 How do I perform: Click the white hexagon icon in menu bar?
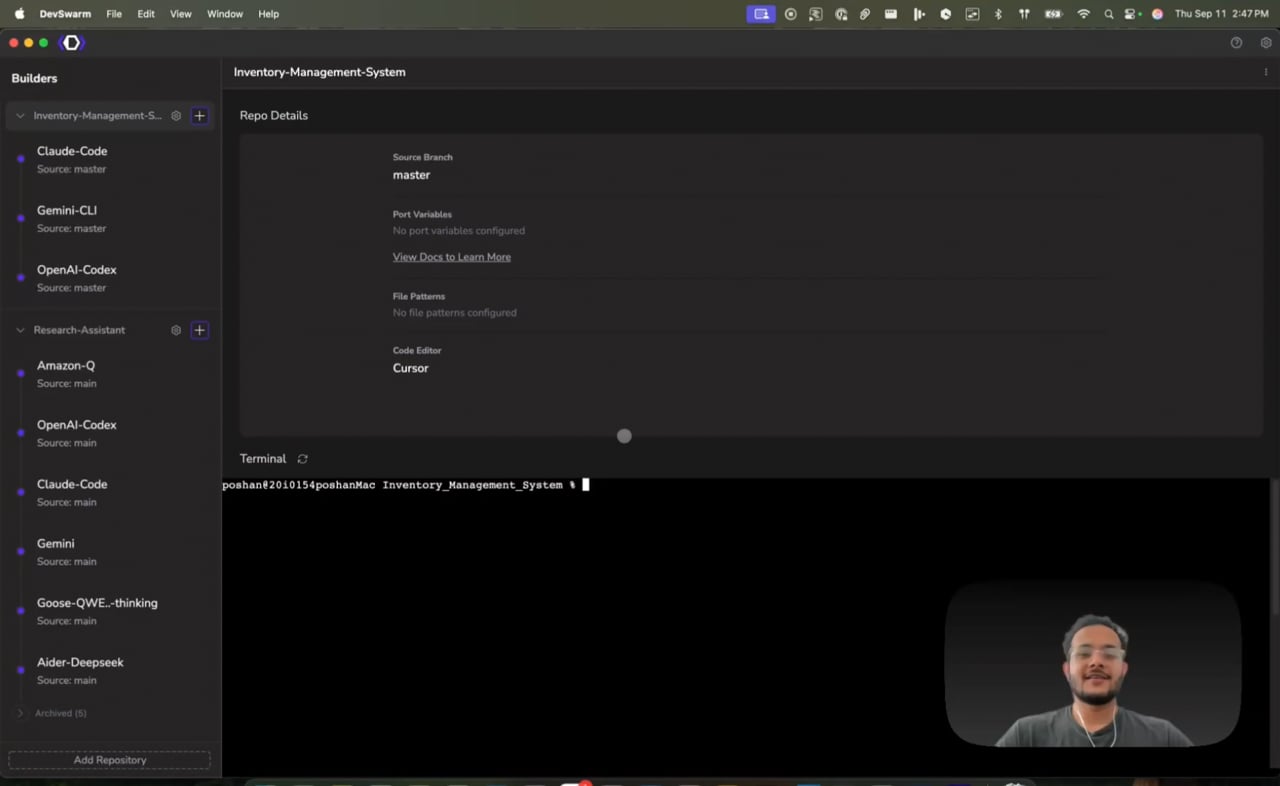[x=945, y=14]
